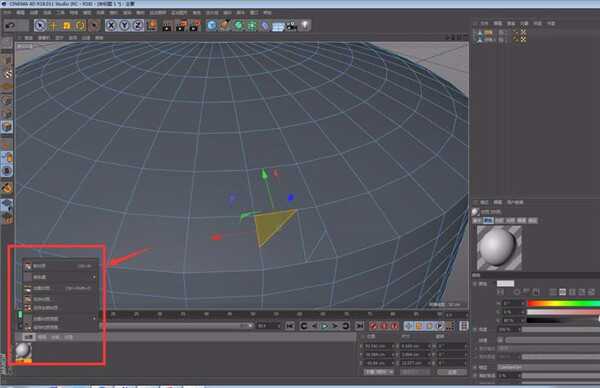600x388 pixels.
Task: Adjust the Saturation slider
Action: pos(563,312)
